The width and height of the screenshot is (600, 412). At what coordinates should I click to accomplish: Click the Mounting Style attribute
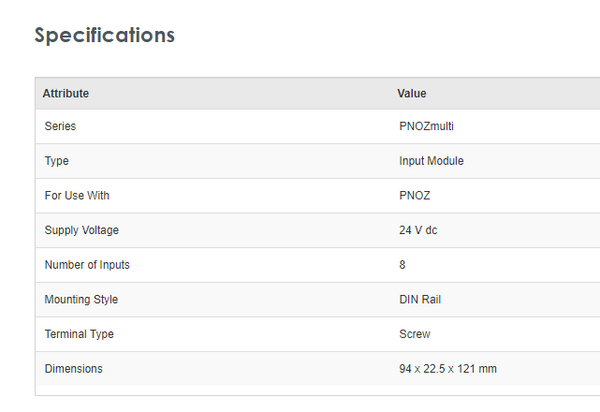(x=81, y=299)
